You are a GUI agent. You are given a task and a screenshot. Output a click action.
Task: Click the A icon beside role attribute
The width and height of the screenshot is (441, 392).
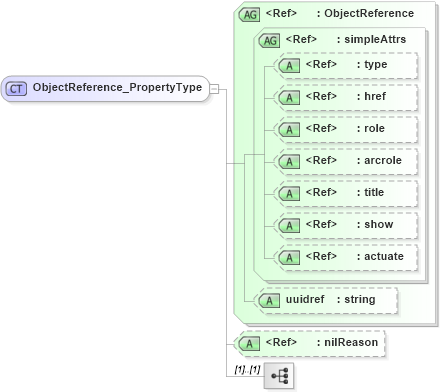[x=289, y=130]
